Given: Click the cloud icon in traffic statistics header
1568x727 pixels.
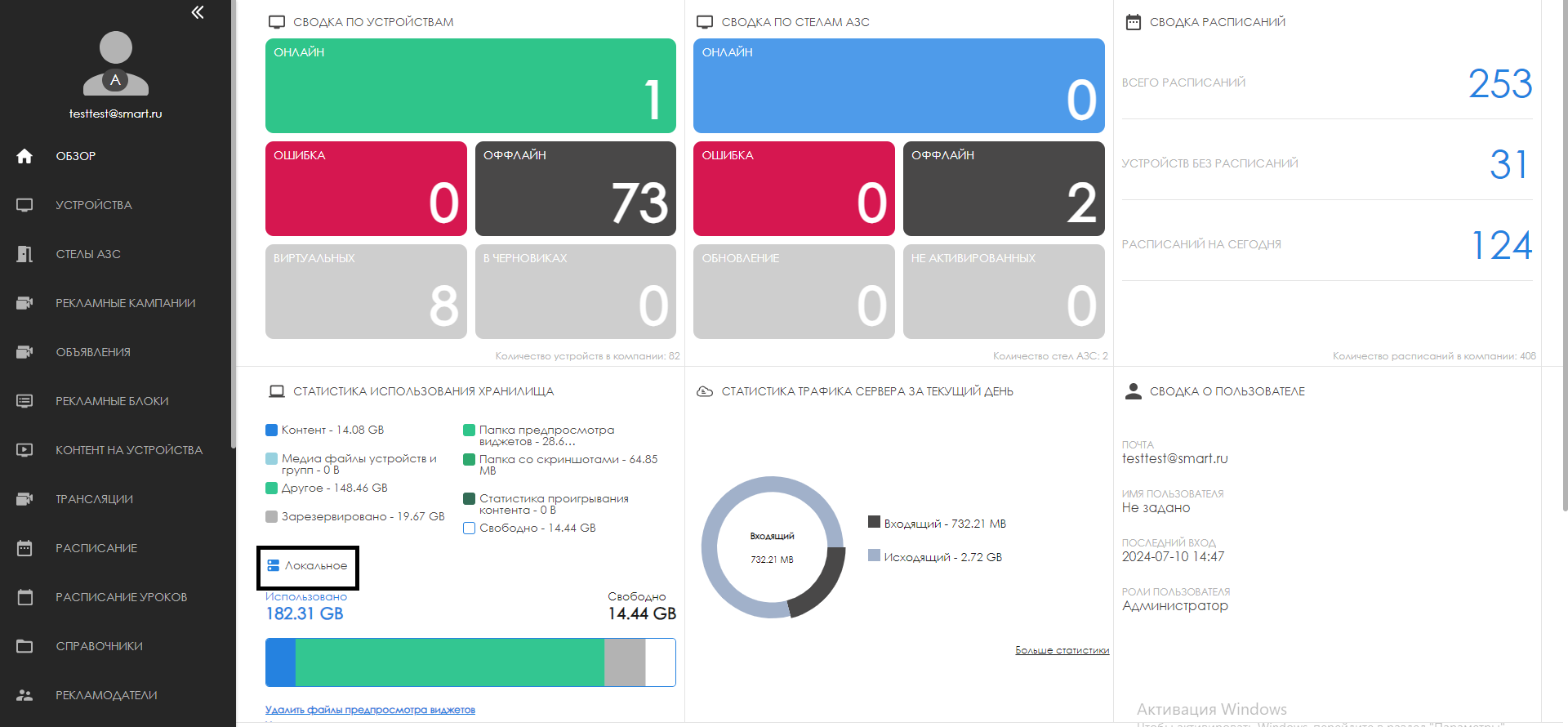Looking at the screenshot, I should (705, 391).
